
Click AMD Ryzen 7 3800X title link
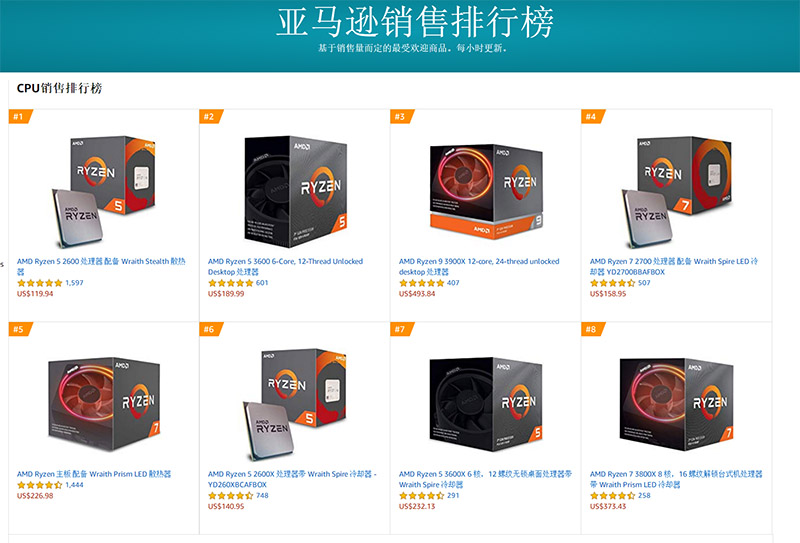pyautogui.click(x=676, y=479)
